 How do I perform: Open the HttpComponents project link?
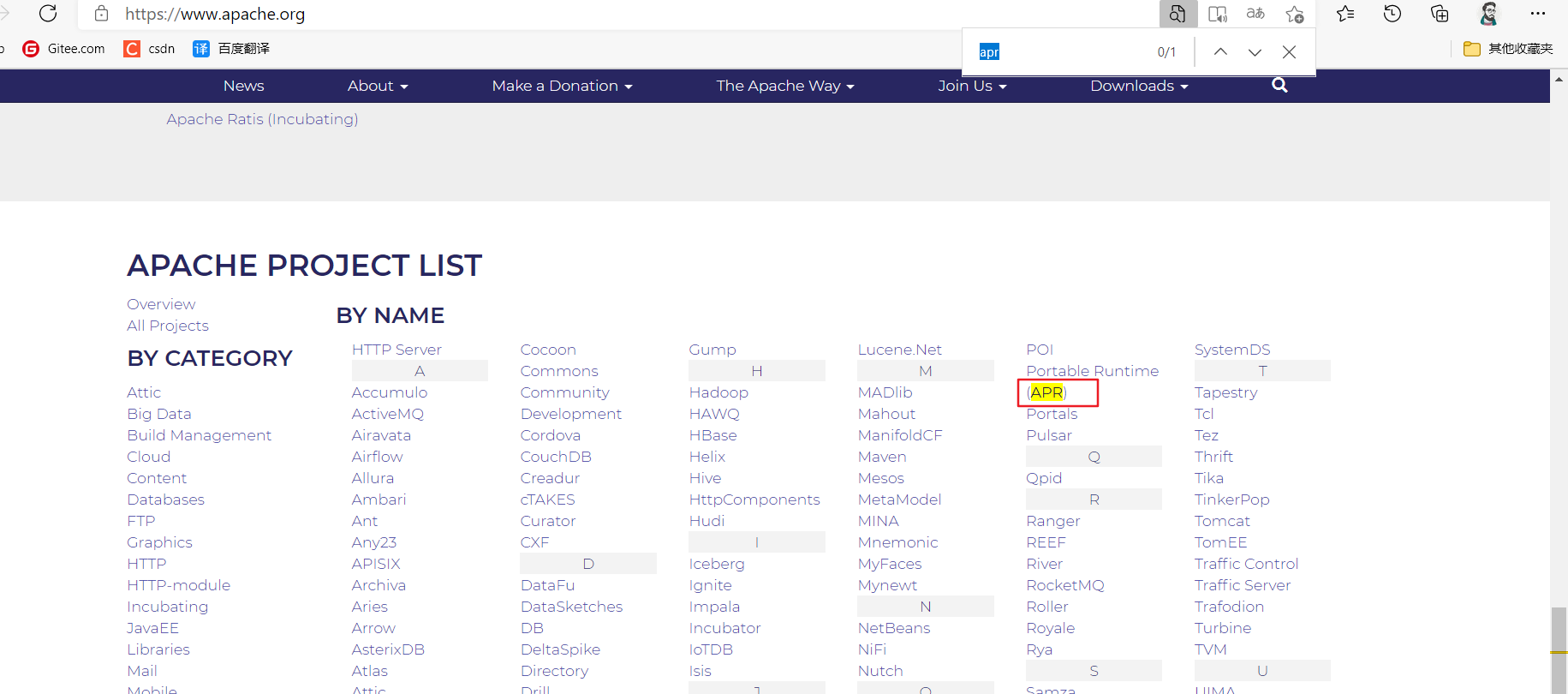pos(754,500)
